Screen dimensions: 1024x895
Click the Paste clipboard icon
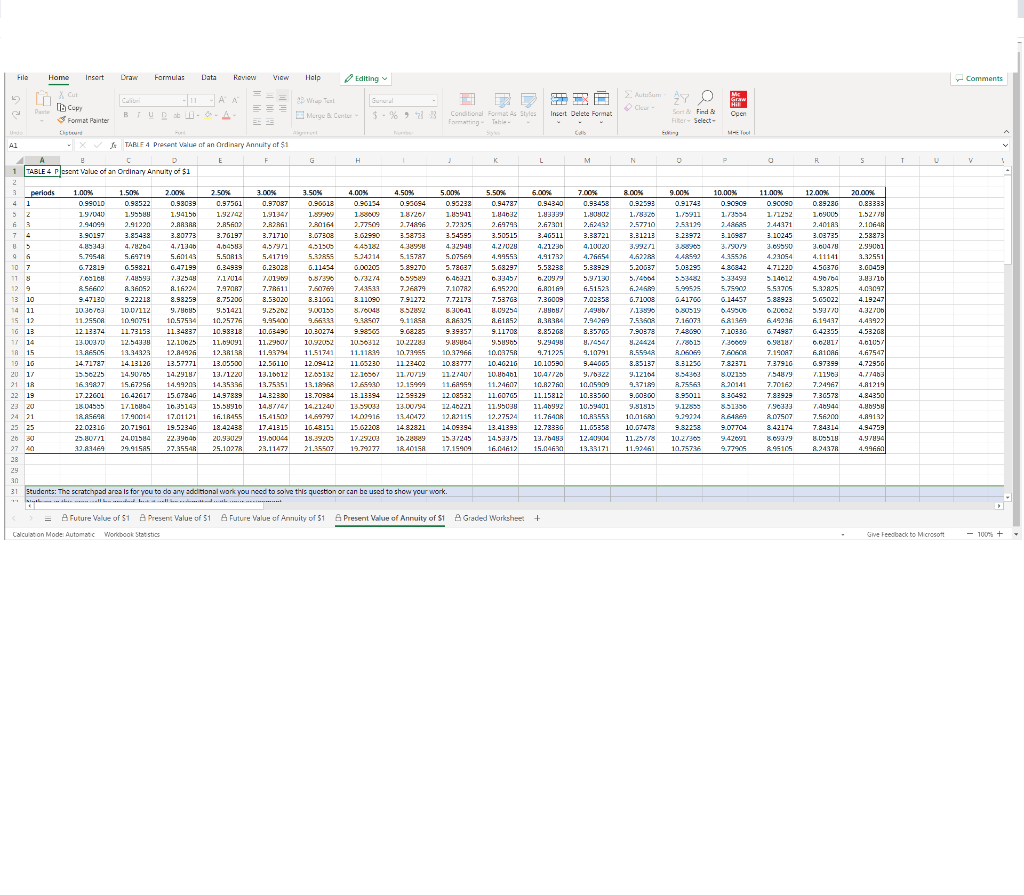[42, 99]
